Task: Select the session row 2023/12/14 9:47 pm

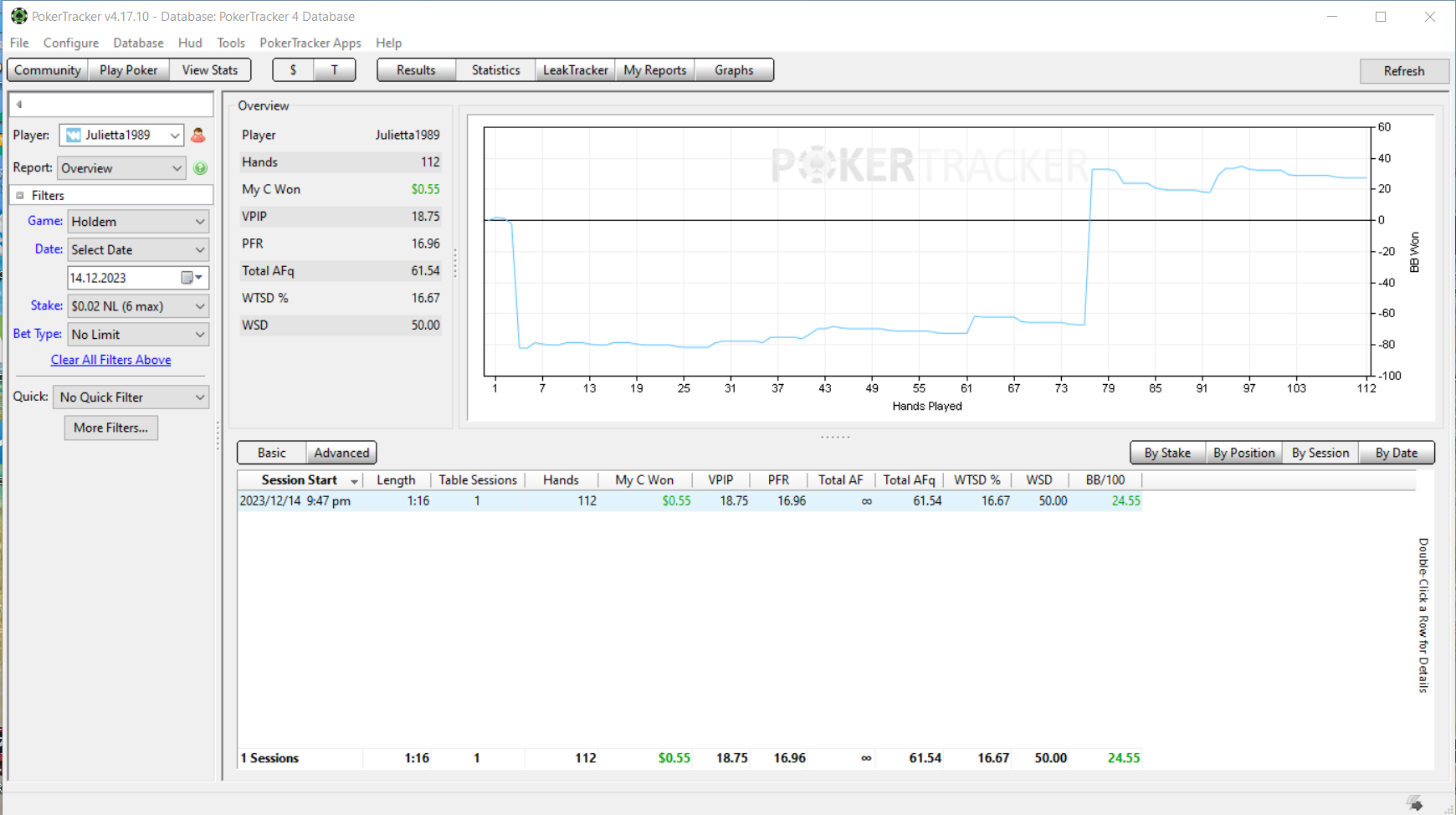Action: (x=690, y=500)
